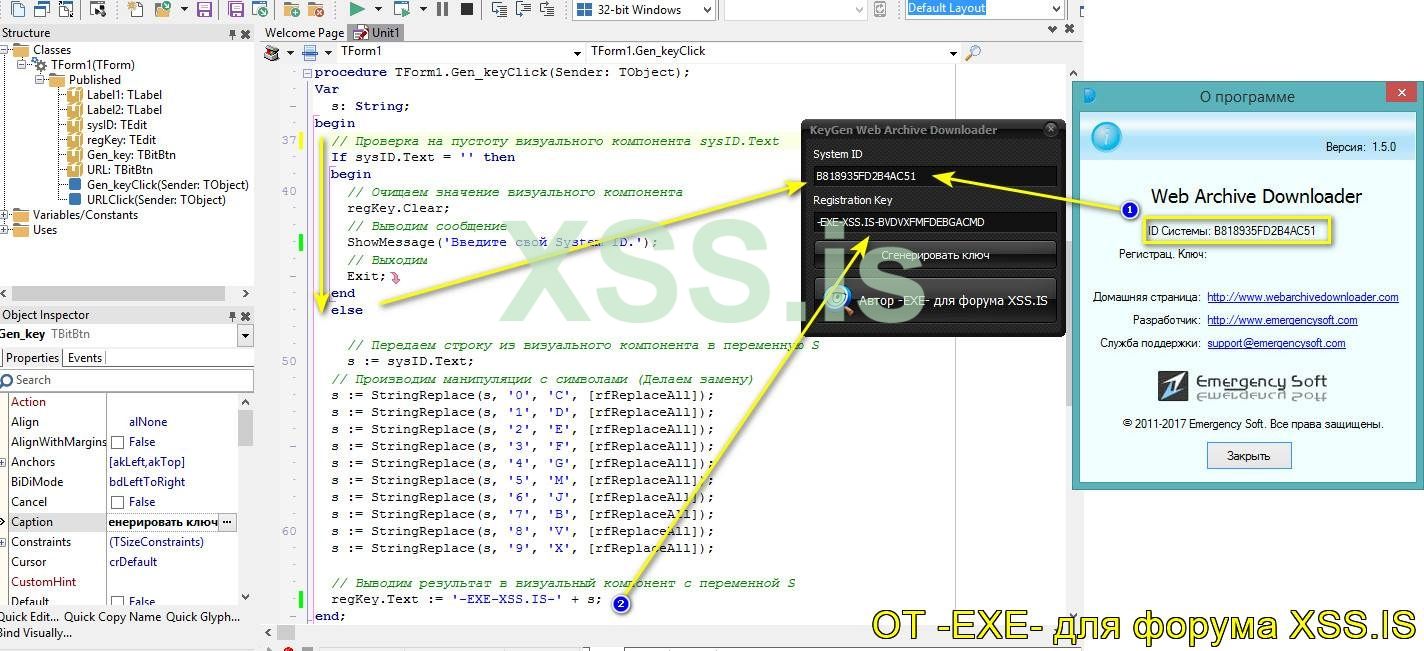Click Add File to Project folder icon

291,9
